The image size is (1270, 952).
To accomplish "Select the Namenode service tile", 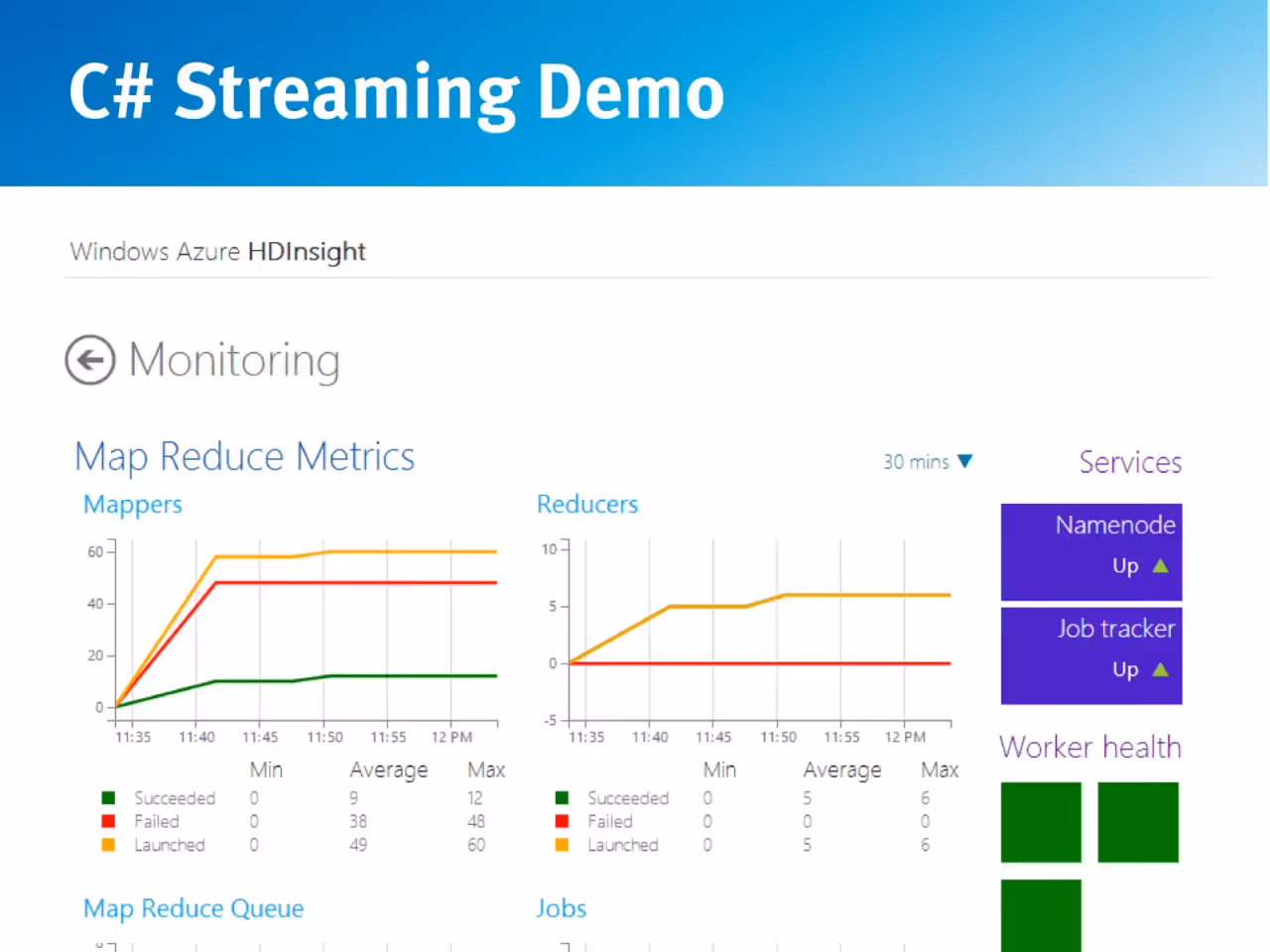I will pyautogui.click(x=1091, y=551).
